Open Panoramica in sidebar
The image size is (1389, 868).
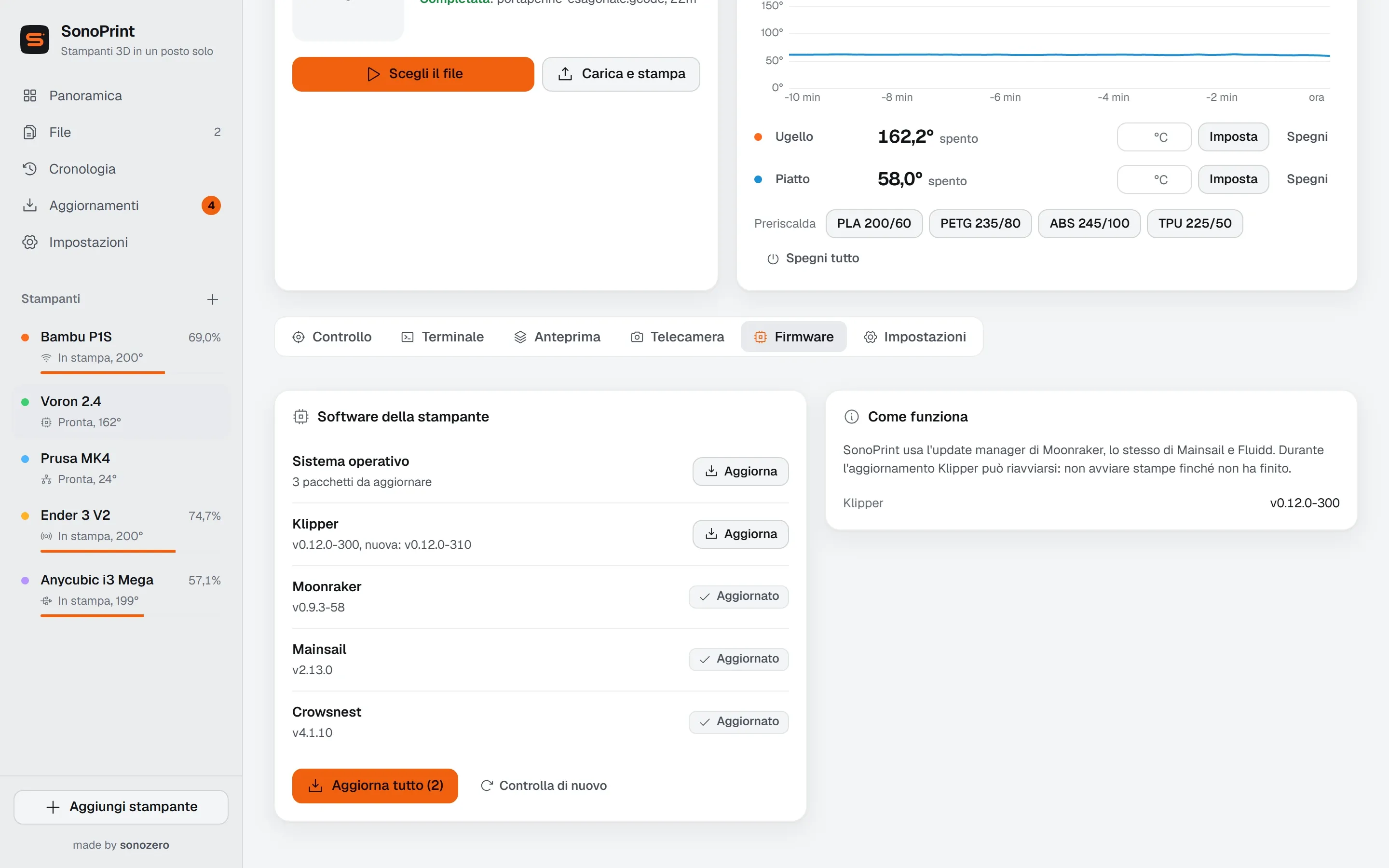coord(121,95)
